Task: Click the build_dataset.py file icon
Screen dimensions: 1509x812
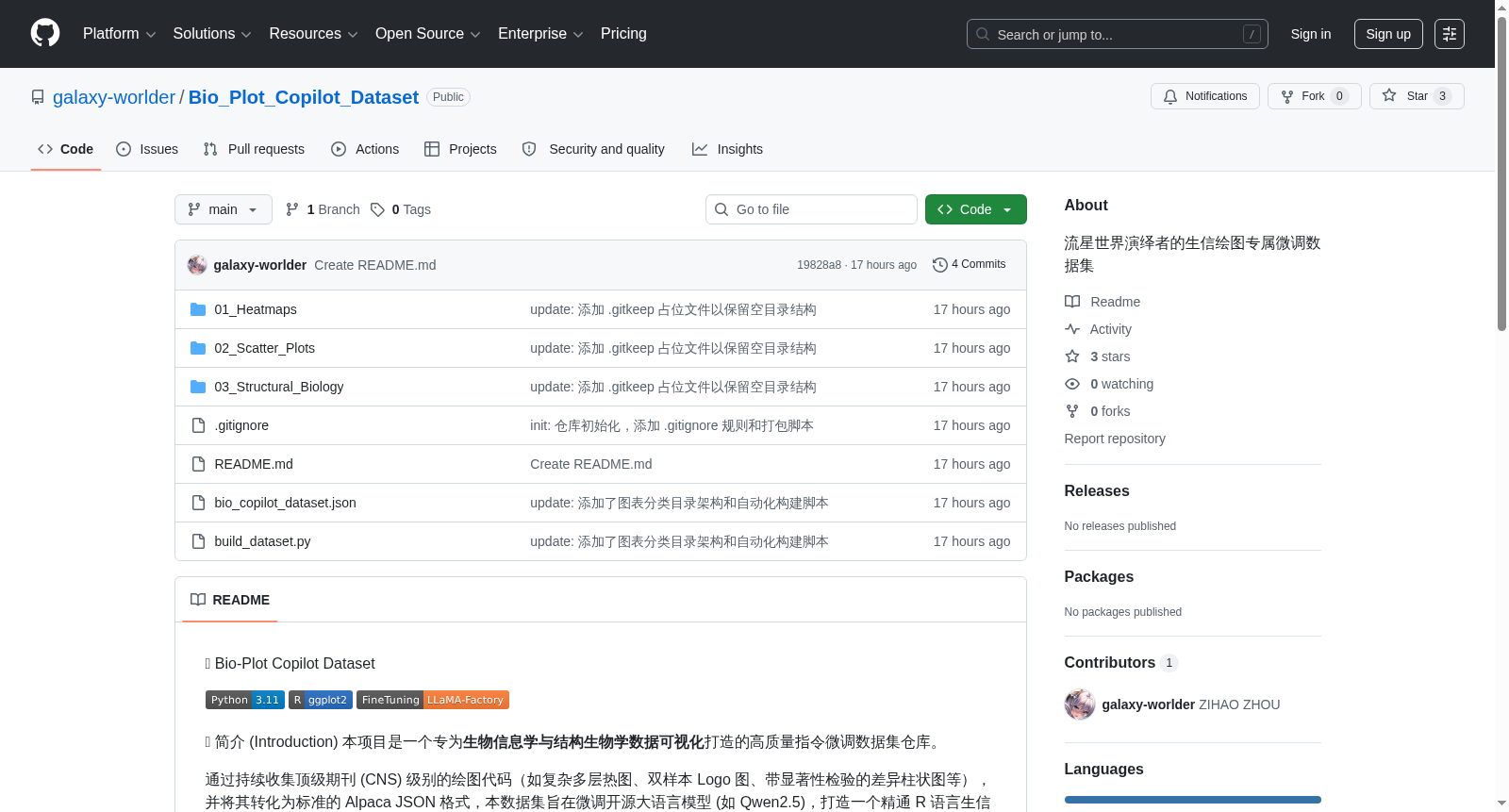Action: pyautogui.click(x=198, y=541)
